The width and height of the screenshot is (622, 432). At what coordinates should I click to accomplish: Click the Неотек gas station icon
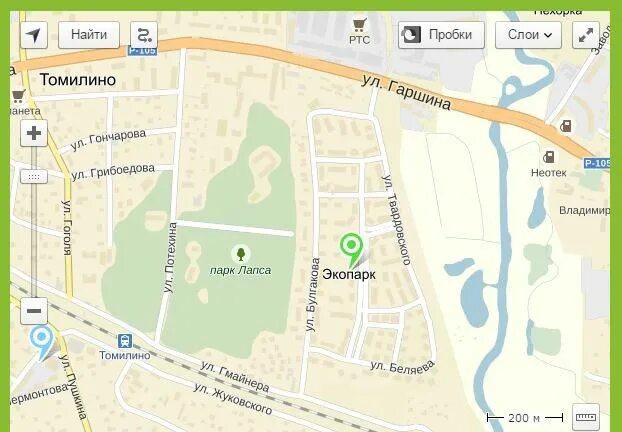point(549,157)
